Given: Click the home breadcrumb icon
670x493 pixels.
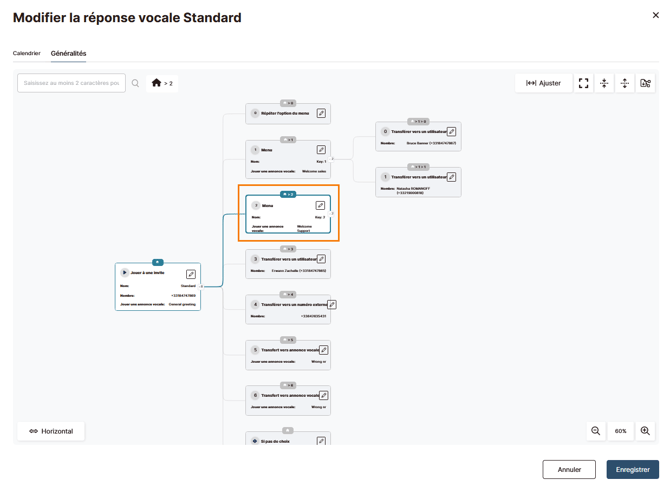Looking at the screenshot, I should 156,82.
